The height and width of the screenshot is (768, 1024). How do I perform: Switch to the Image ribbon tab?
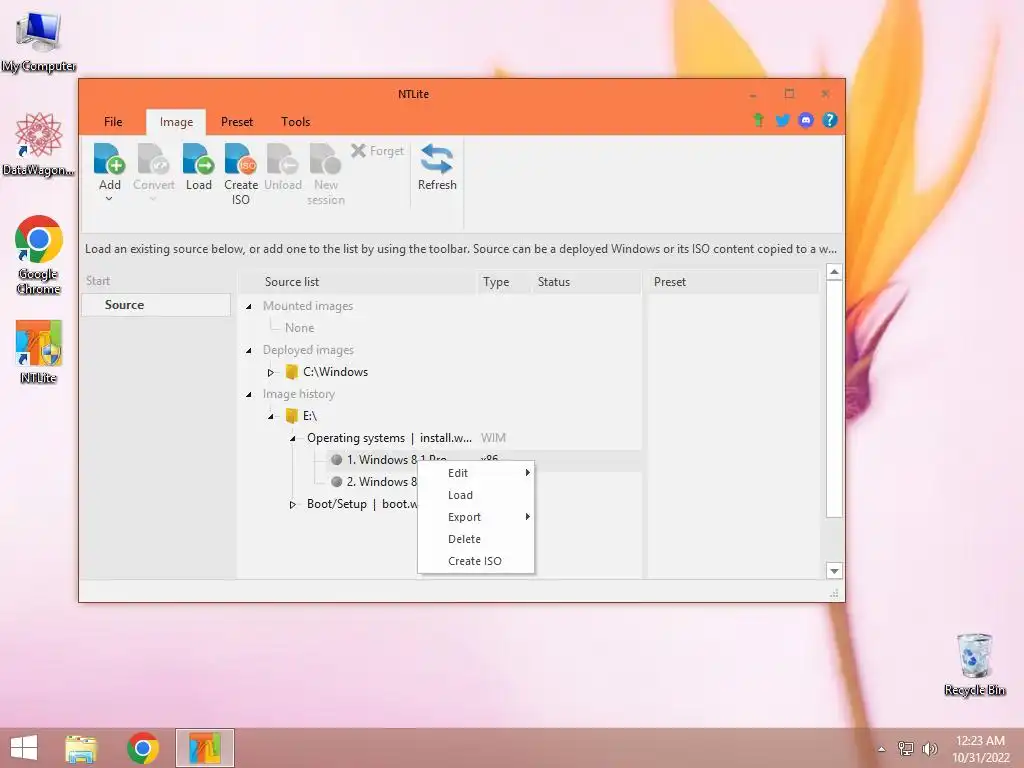click(176, 122)
